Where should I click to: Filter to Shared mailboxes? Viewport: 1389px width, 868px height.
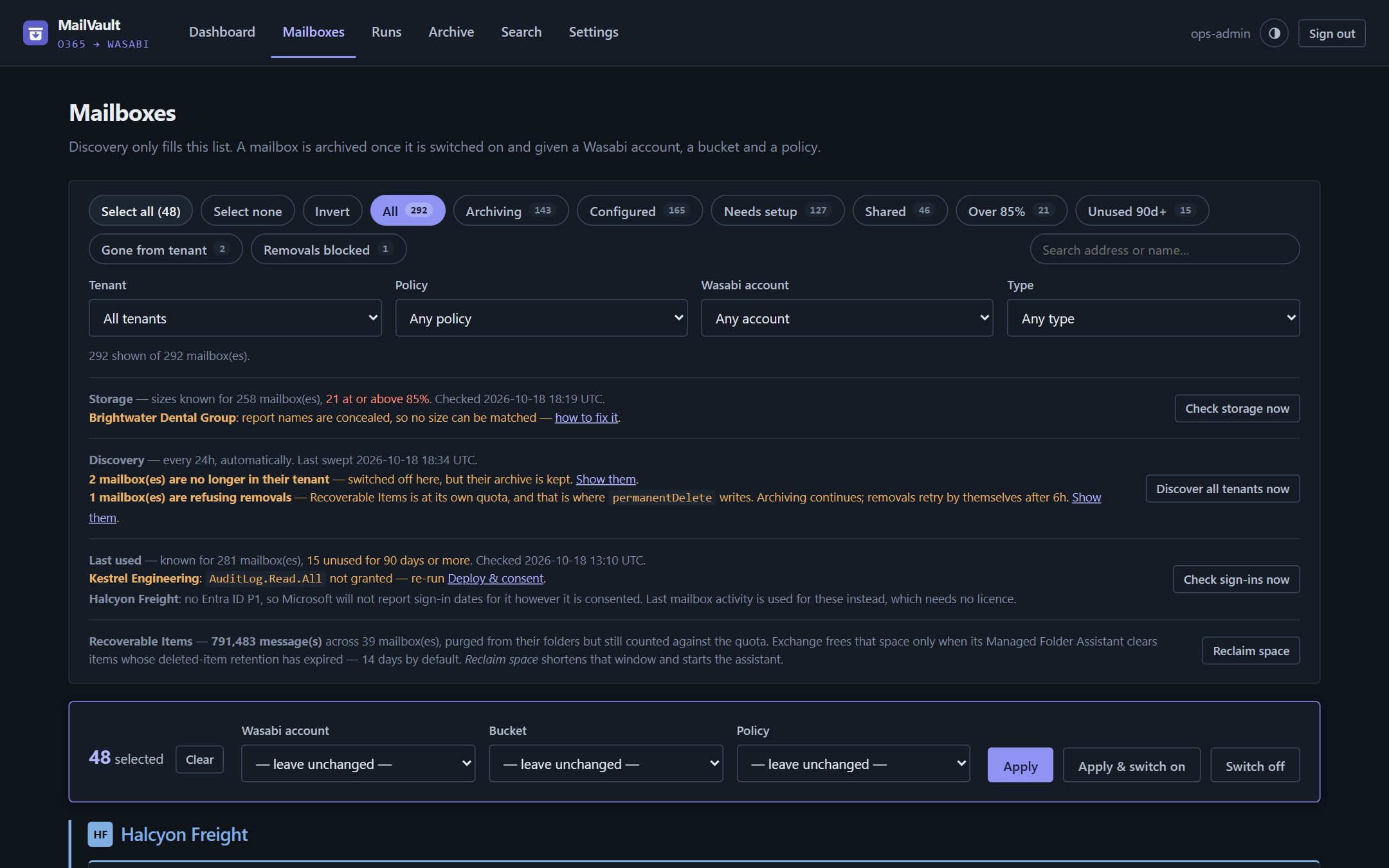tap(900, 211)
